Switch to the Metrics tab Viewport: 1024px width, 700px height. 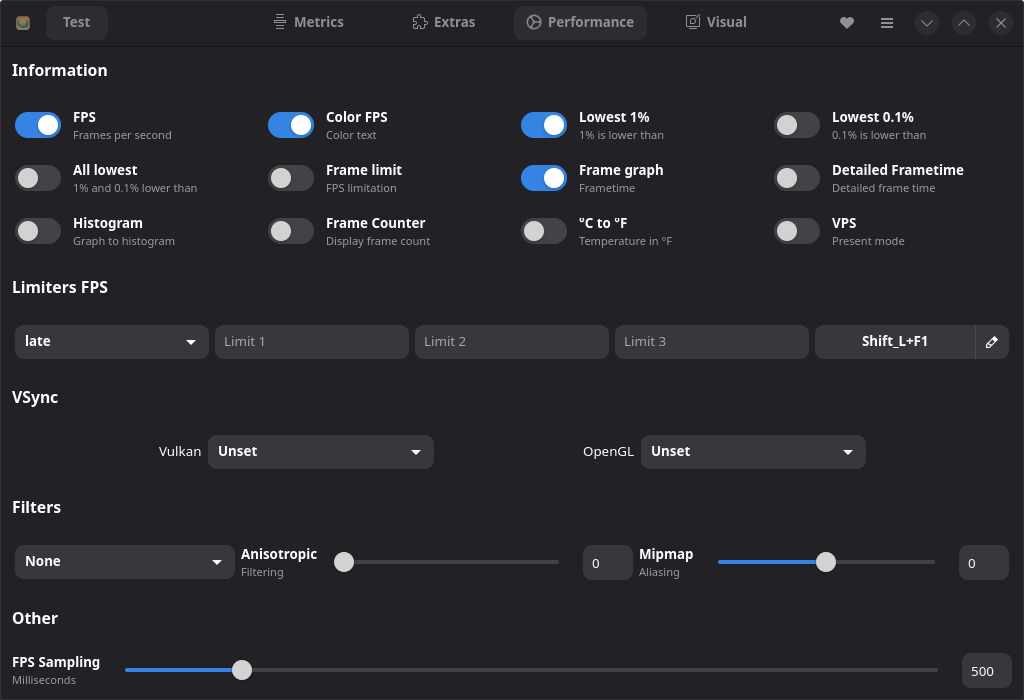[x=308, y=22]
